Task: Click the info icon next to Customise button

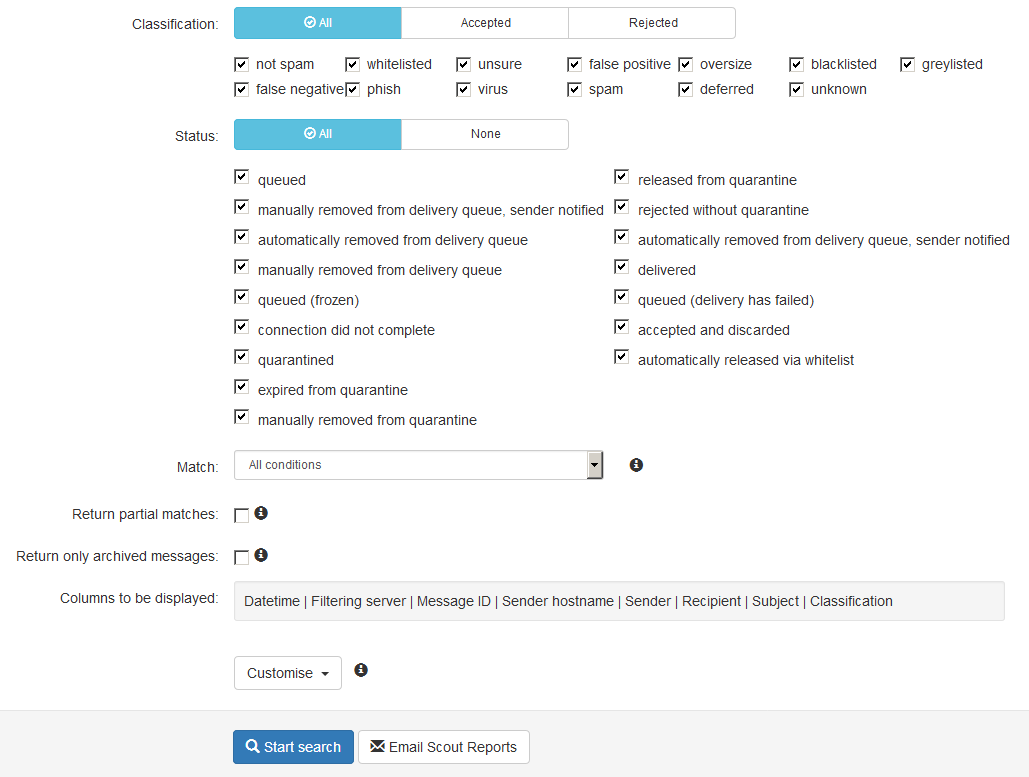Action: pyautogui.click(x=361, y=669)
